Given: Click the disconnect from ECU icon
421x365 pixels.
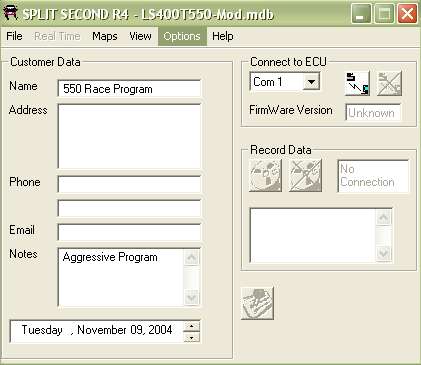Looking at the screenshot, I should click(389, 83).
